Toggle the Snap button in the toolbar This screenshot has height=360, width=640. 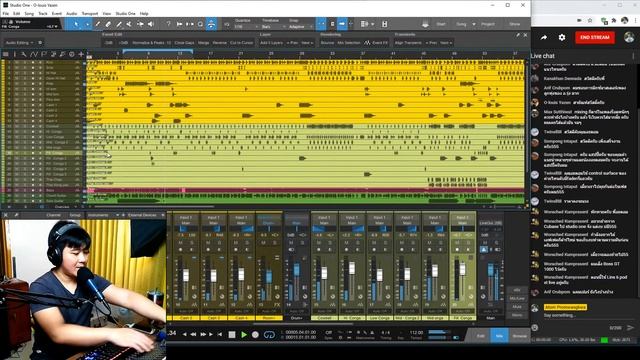click(321, 24)
